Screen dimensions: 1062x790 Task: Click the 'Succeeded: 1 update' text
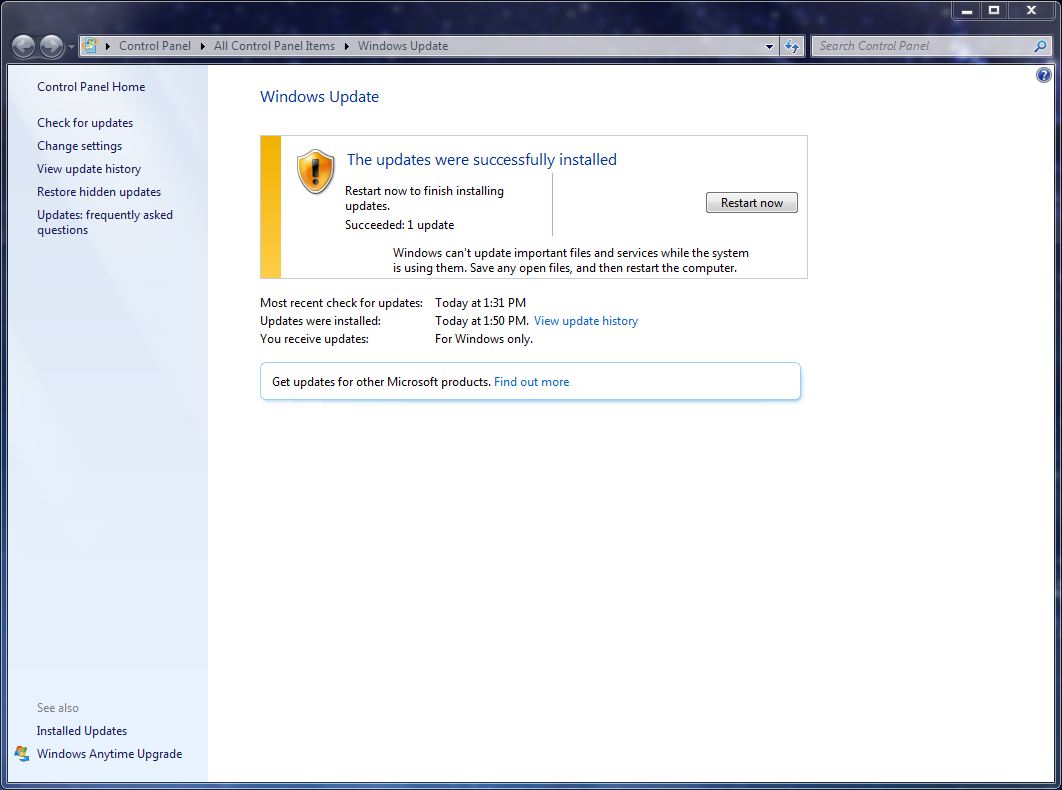[x=400, y=225]
